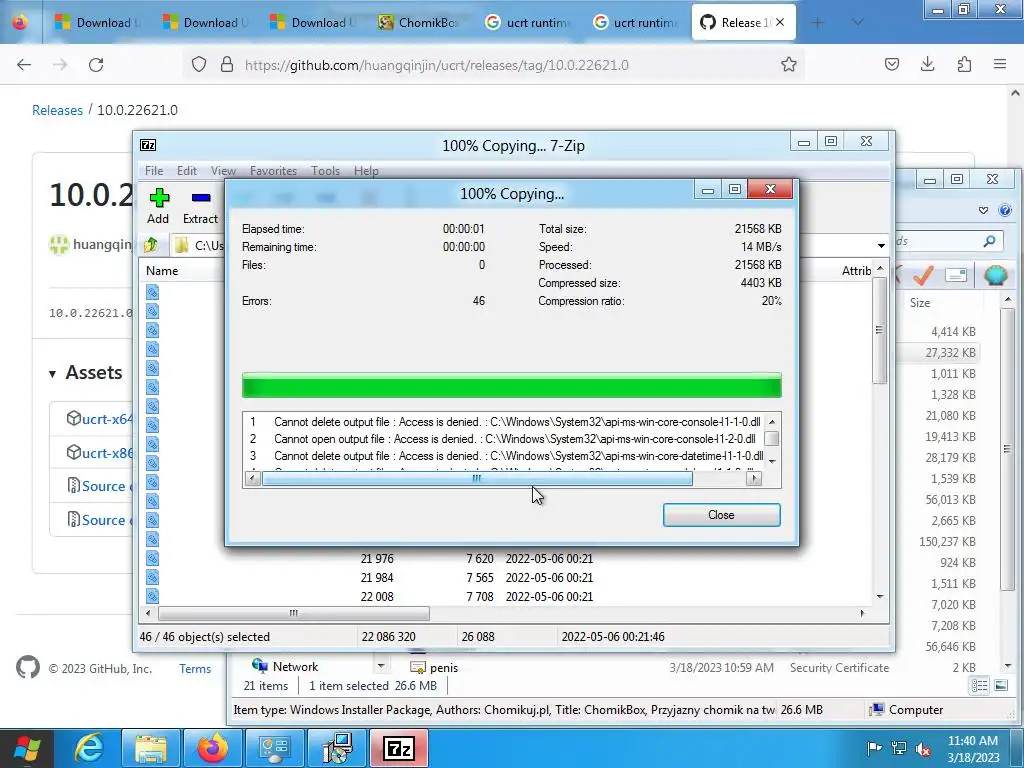Switch to Firefox on the taskbar
Image resolution: width=1024 pixels, height=768 pixels.
[212, 748]
